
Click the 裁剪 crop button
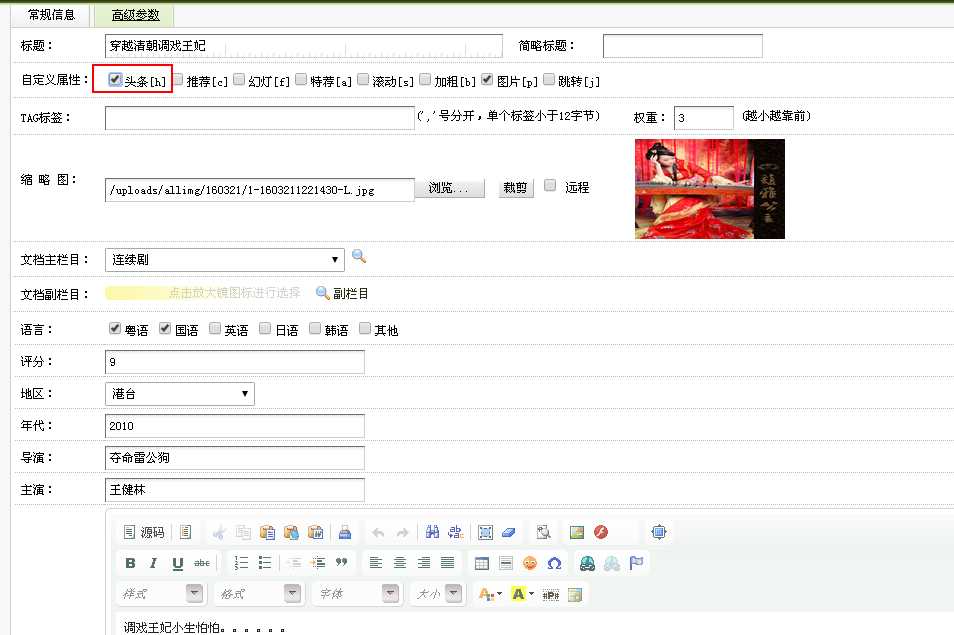pyautogui.click(x=516, y=188)
